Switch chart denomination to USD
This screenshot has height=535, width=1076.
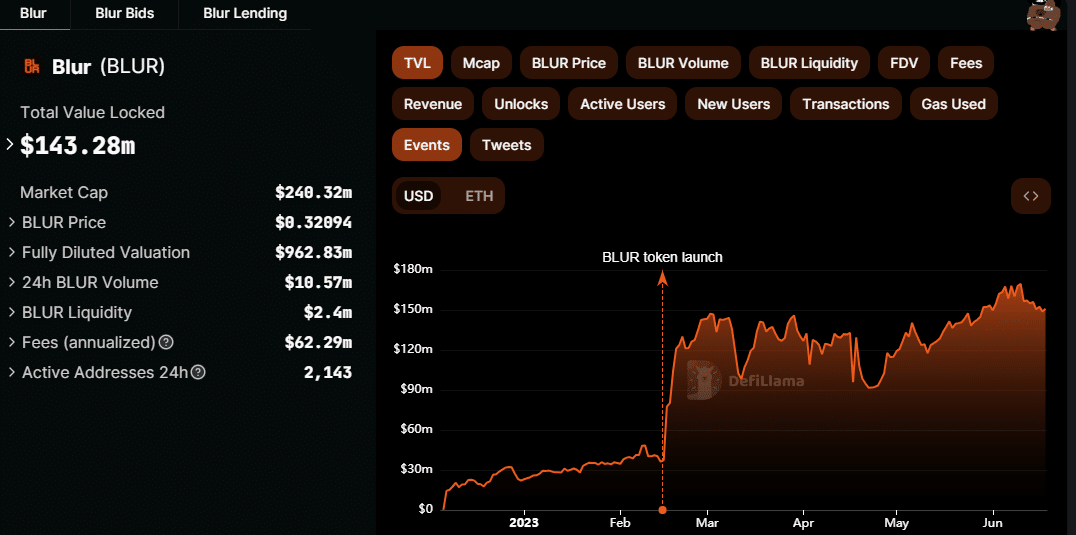419,195
